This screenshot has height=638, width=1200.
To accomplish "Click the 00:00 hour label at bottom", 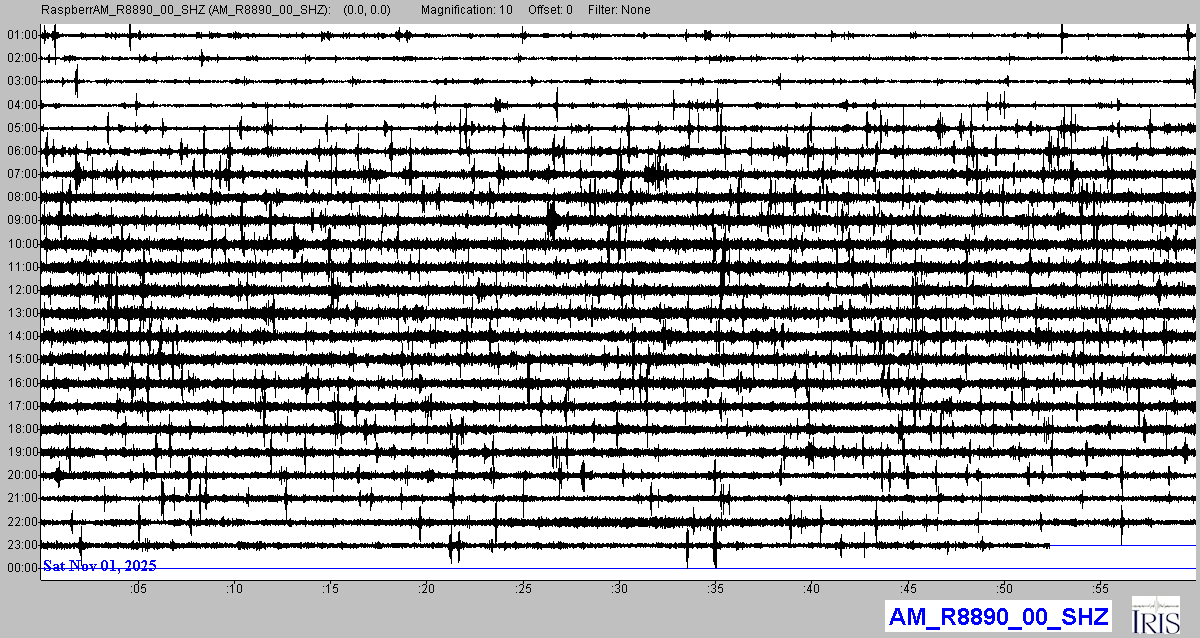I will [x=21, y=568].
